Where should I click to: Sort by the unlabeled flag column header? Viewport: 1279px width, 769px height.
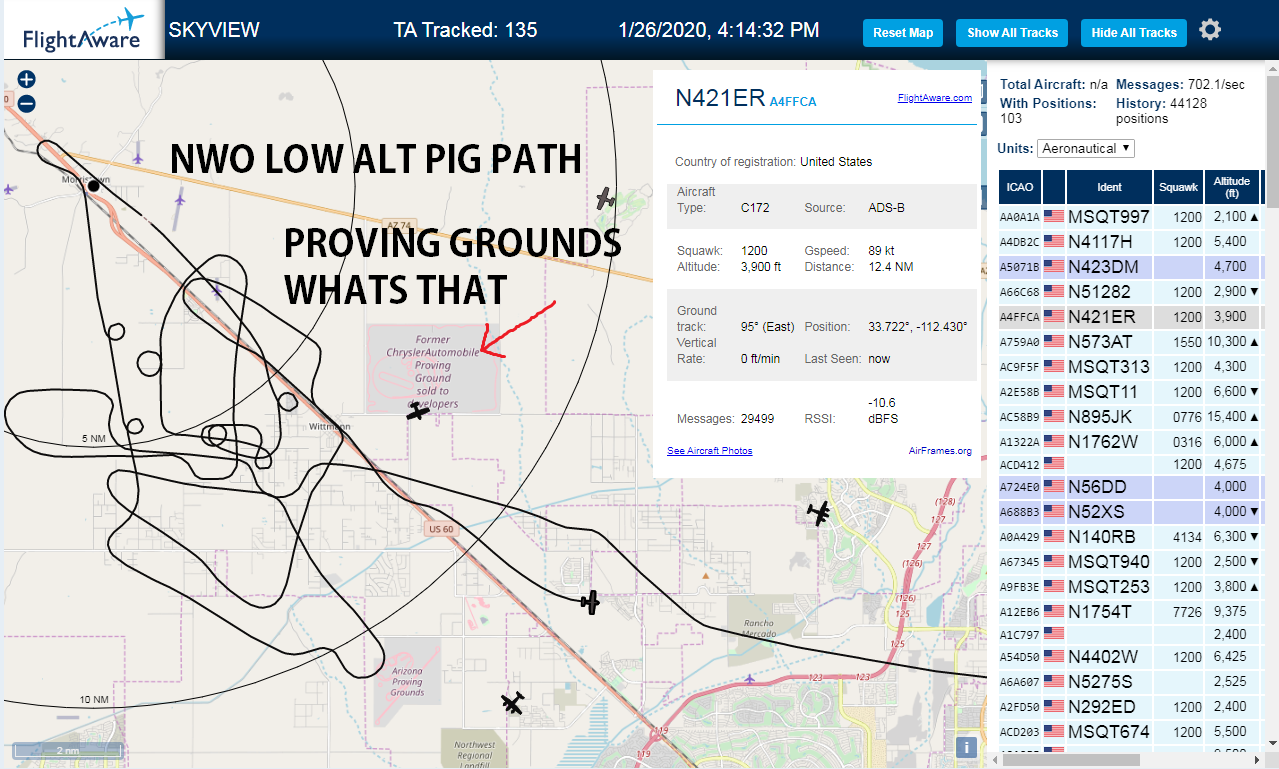(1054, 187)
